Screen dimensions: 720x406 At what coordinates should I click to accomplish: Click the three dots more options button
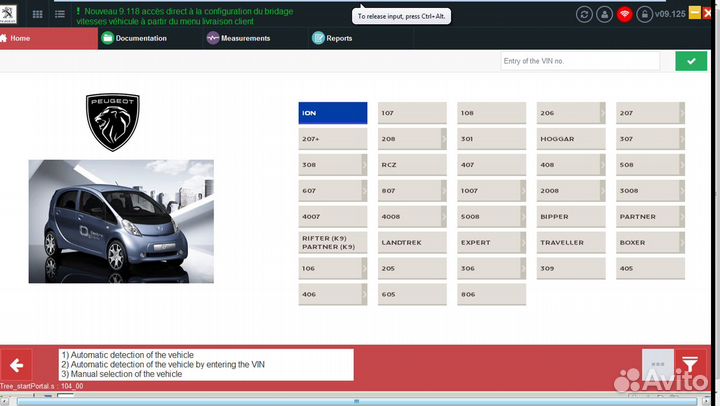(x=658, y=364)
